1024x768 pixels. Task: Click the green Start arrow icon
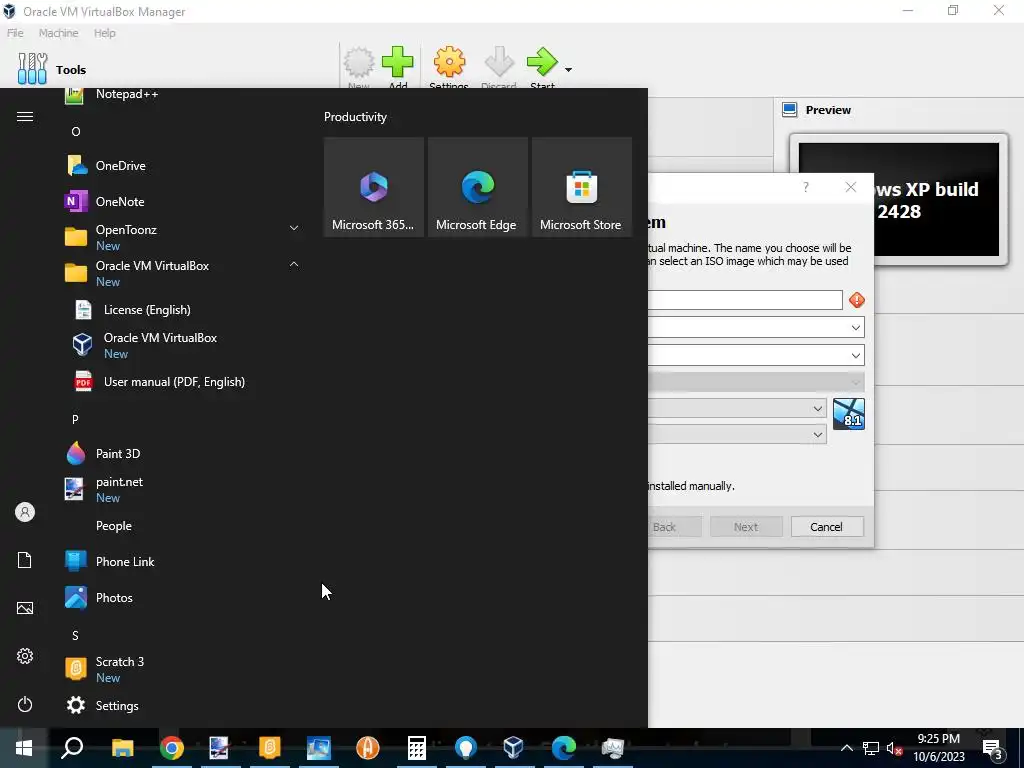click(542, 63)
